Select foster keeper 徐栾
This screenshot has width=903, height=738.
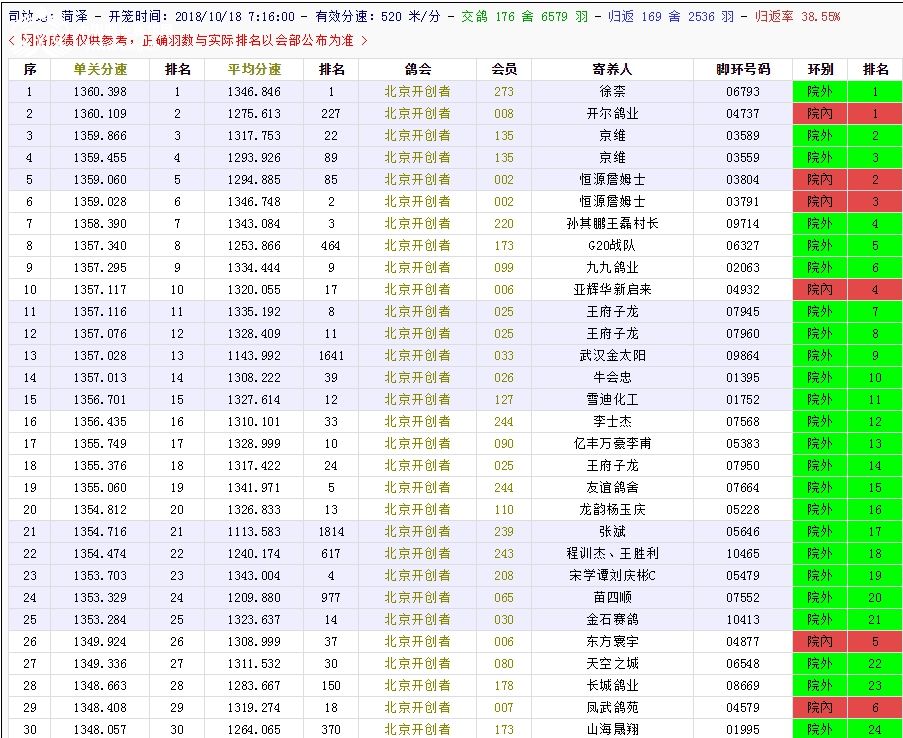(x=612, y=92)
